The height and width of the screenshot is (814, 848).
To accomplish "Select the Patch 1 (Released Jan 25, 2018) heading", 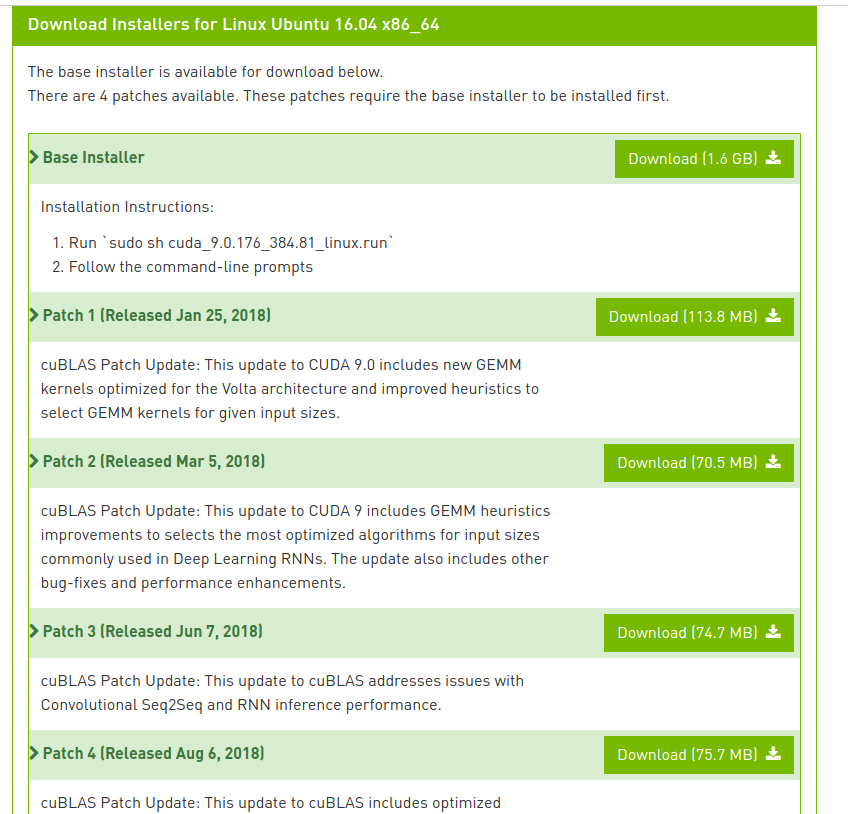I will 157,315.
